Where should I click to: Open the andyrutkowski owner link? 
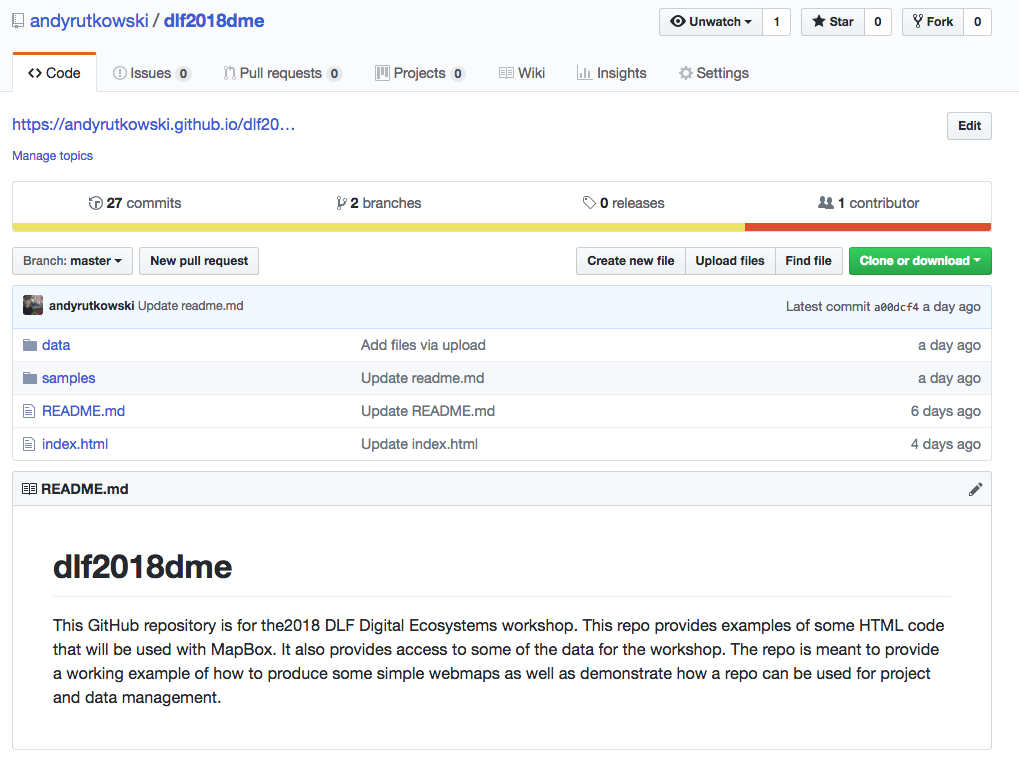89,21
